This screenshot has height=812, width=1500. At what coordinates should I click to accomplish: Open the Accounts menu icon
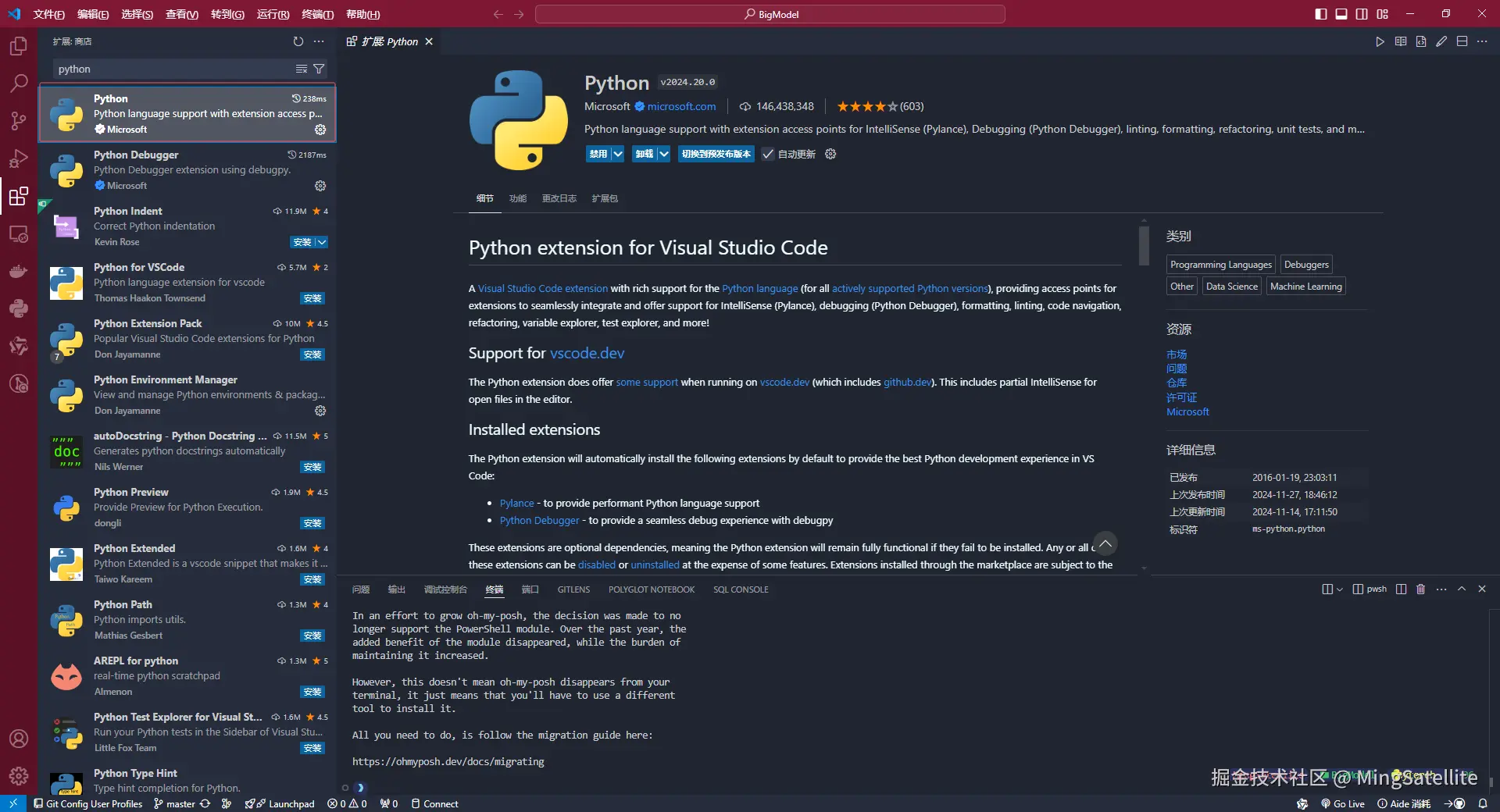tap(19, 739)
